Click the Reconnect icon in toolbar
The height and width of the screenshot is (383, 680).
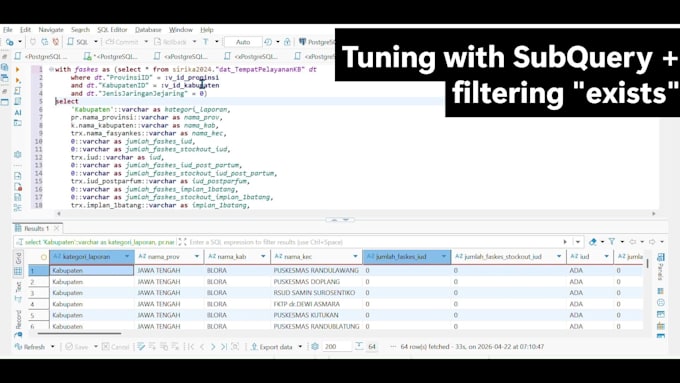(44, 42)
